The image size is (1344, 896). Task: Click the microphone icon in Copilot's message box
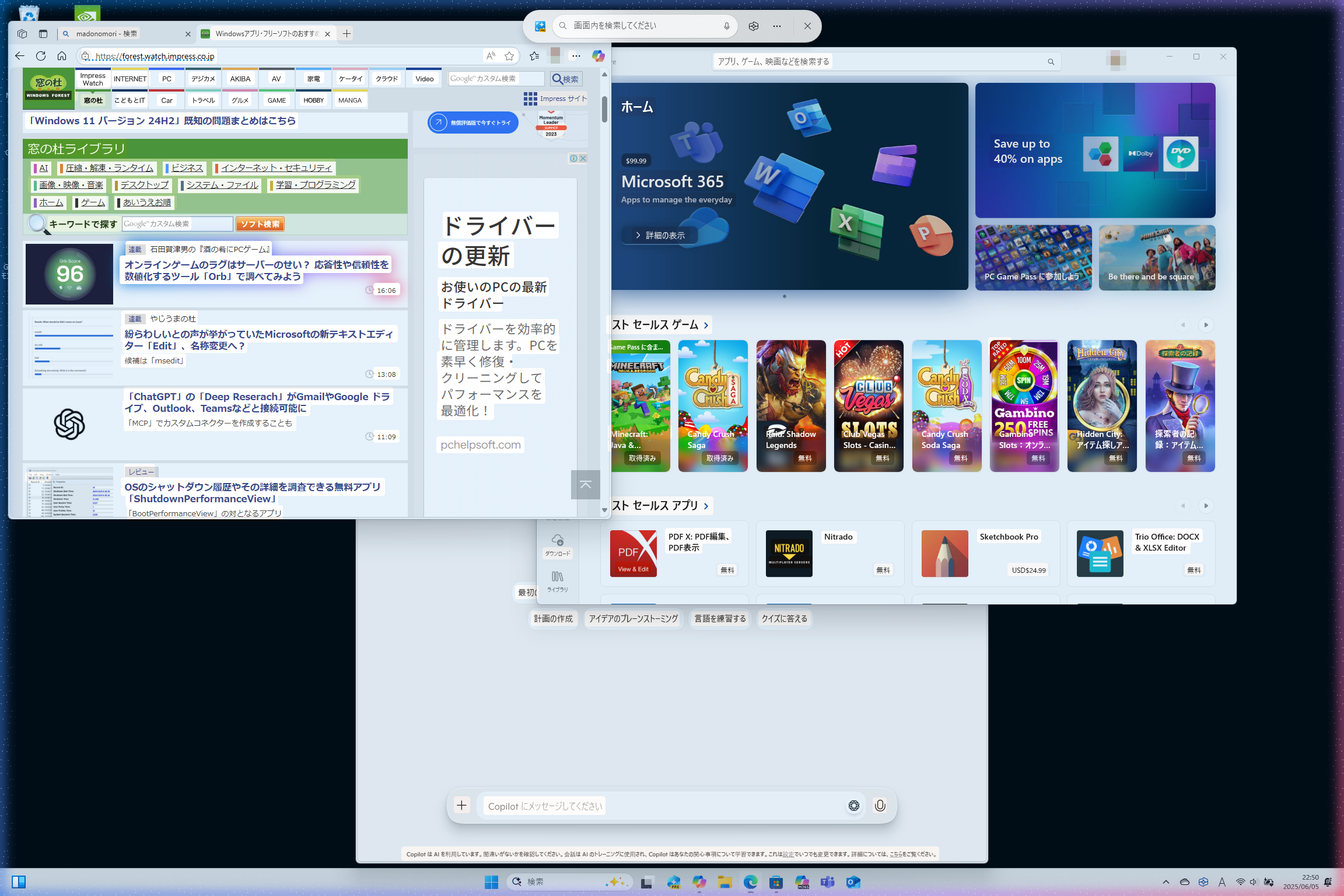881,806
